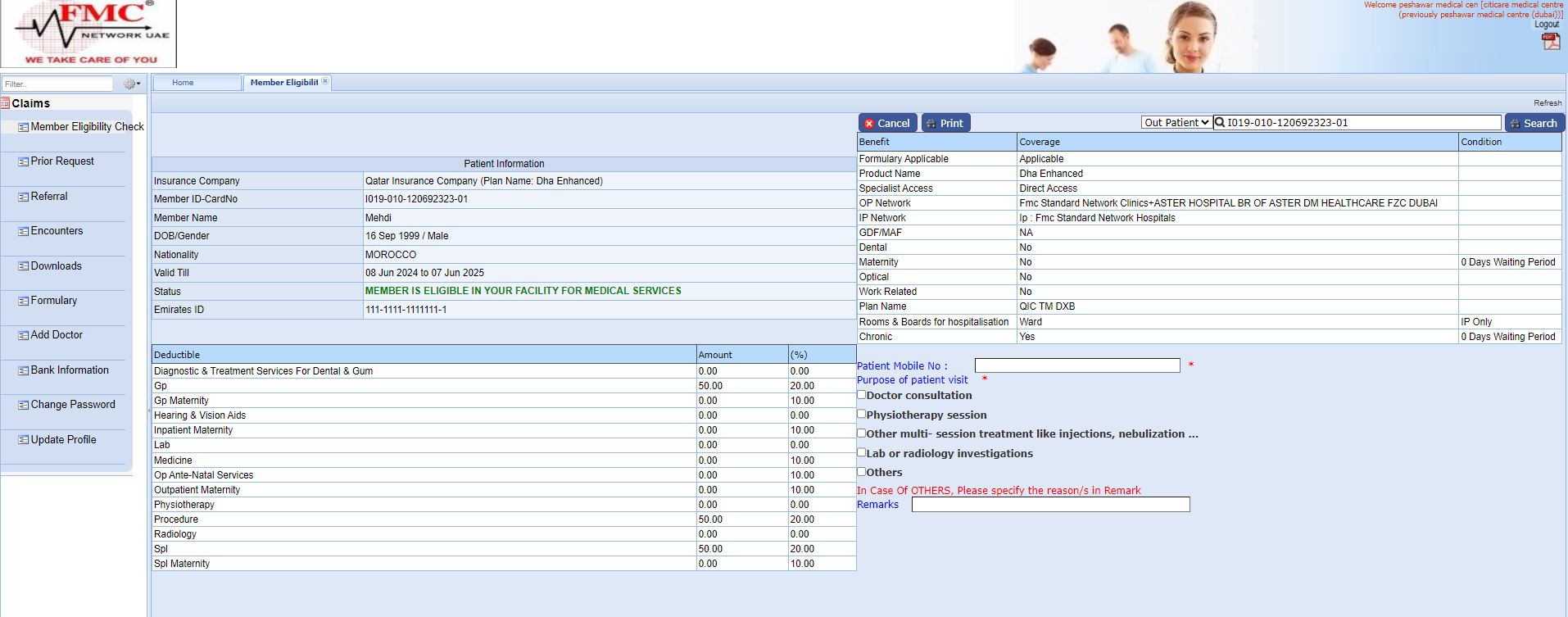1568x617 pixels.
Task: Switch to the Home tab
Action: [184, 83]
